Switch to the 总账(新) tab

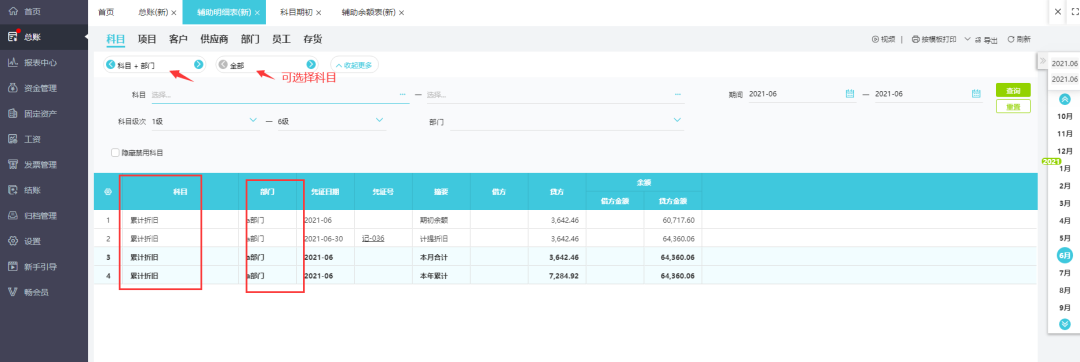click(152, 12)
